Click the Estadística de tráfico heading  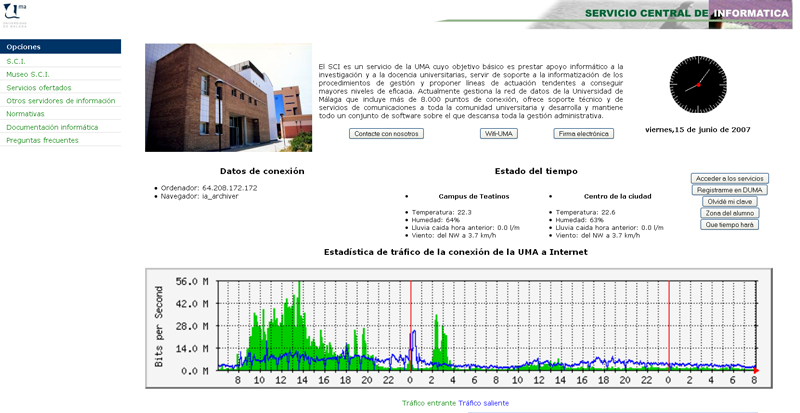tap(456, 252)
